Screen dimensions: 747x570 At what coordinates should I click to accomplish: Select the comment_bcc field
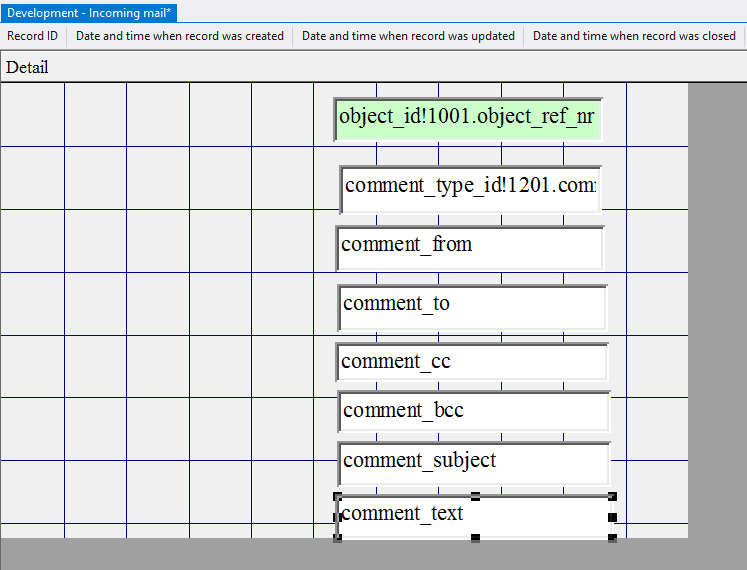click(473, 411)
